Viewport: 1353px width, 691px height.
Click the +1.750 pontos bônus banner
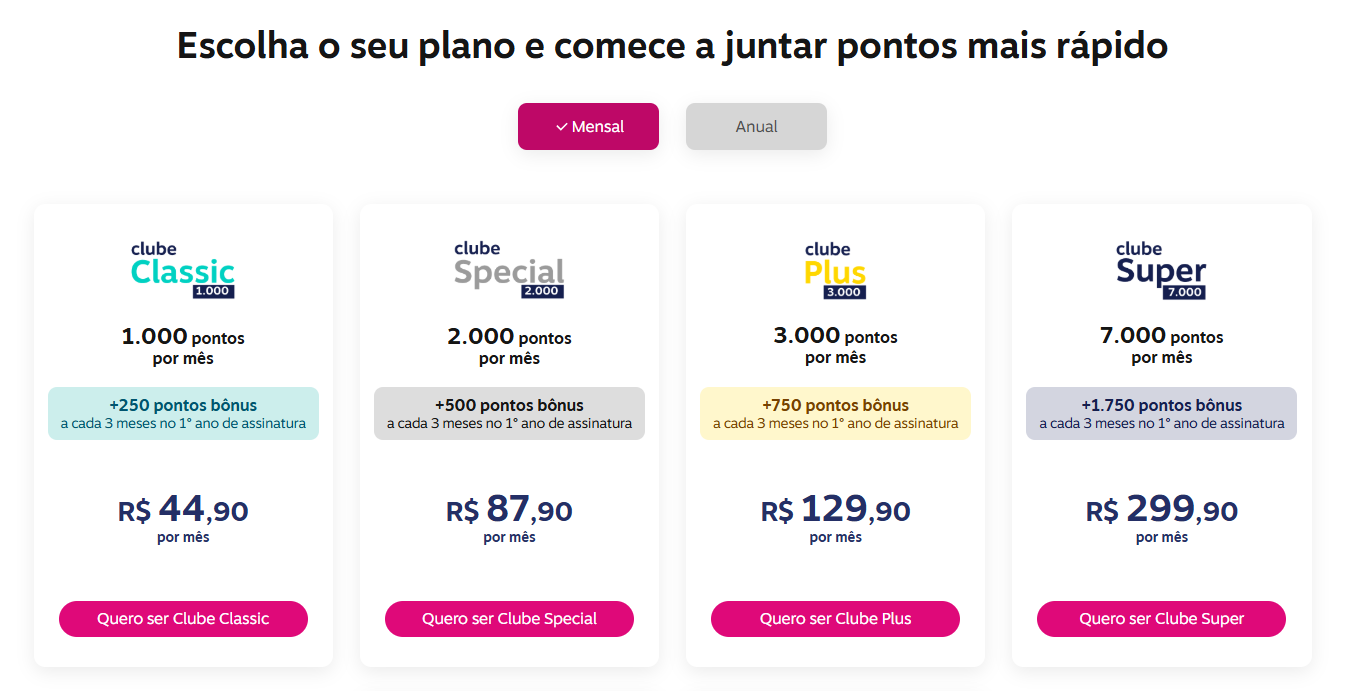1160,413
